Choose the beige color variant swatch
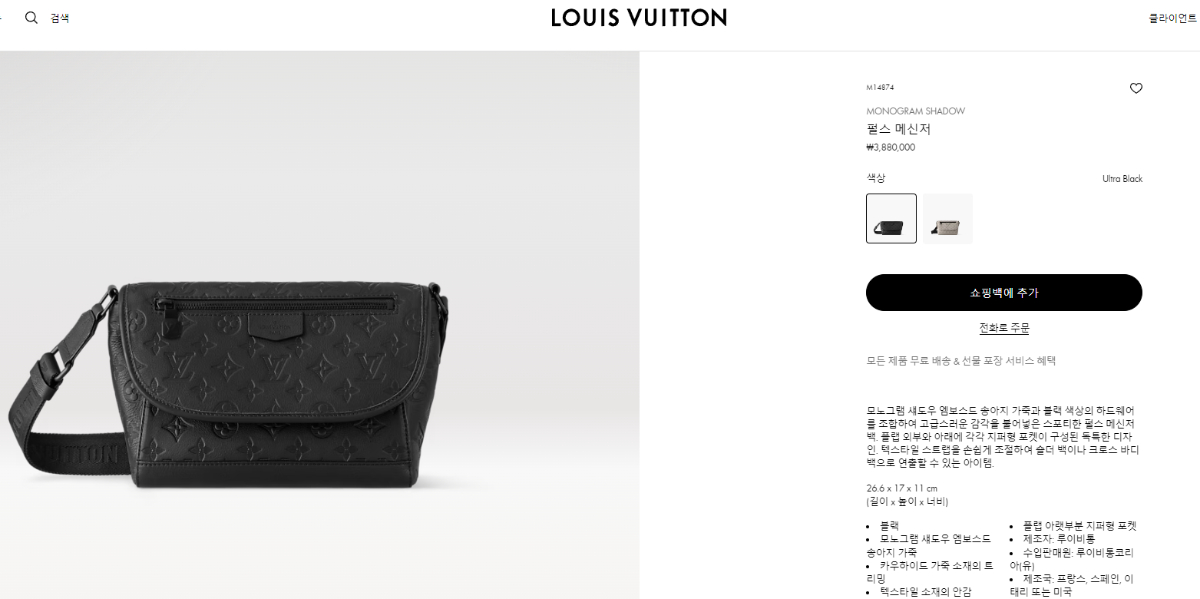 pyautogui.click(x=947, y=218)
